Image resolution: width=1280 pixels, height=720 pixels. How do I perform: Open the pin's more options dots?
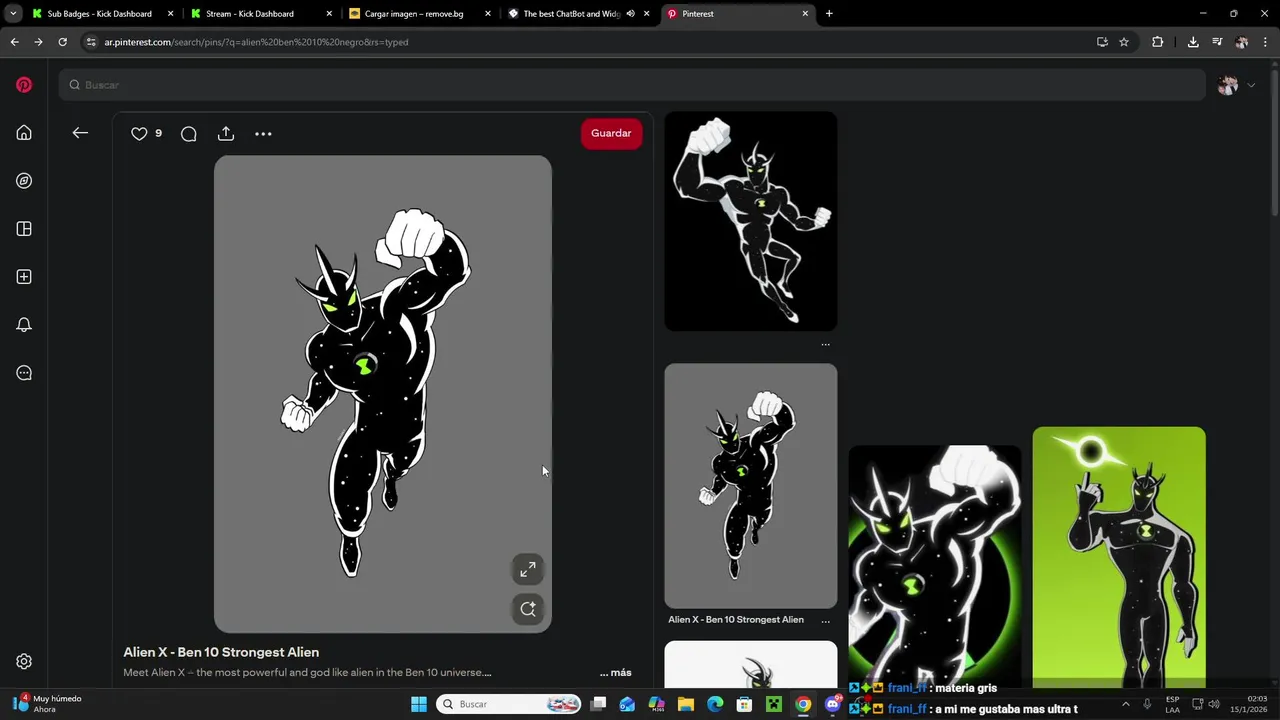(x=263, y=133)
